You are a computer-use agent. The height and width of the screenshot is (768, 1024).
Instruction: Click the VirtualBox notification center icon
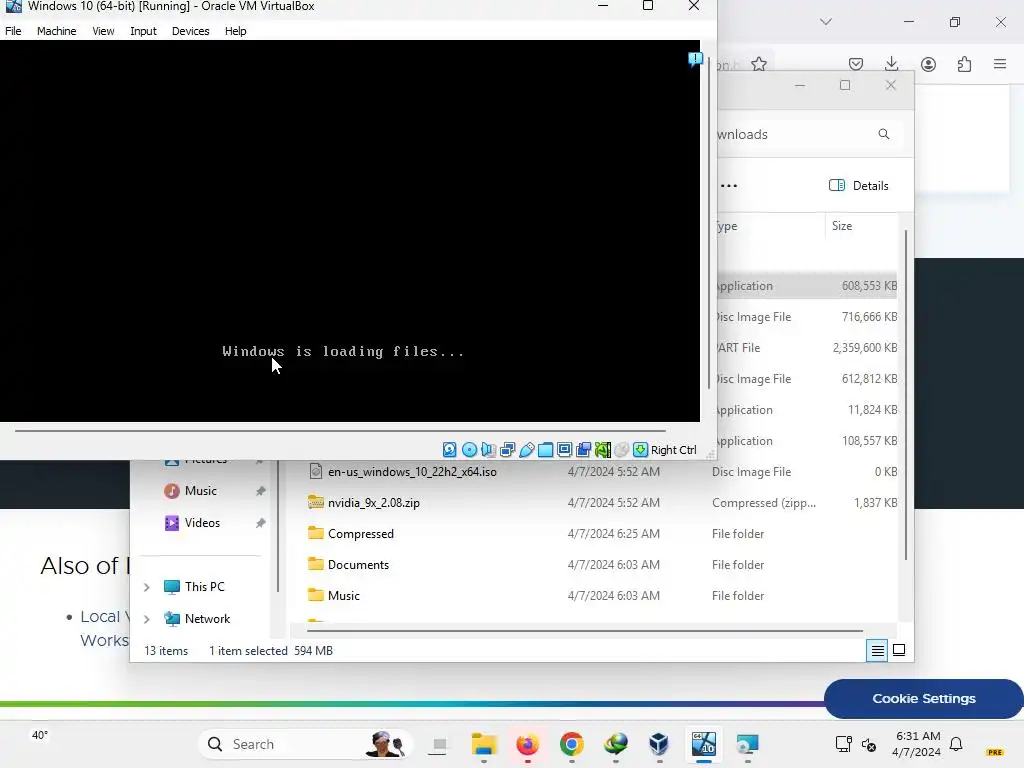point(696,59)
